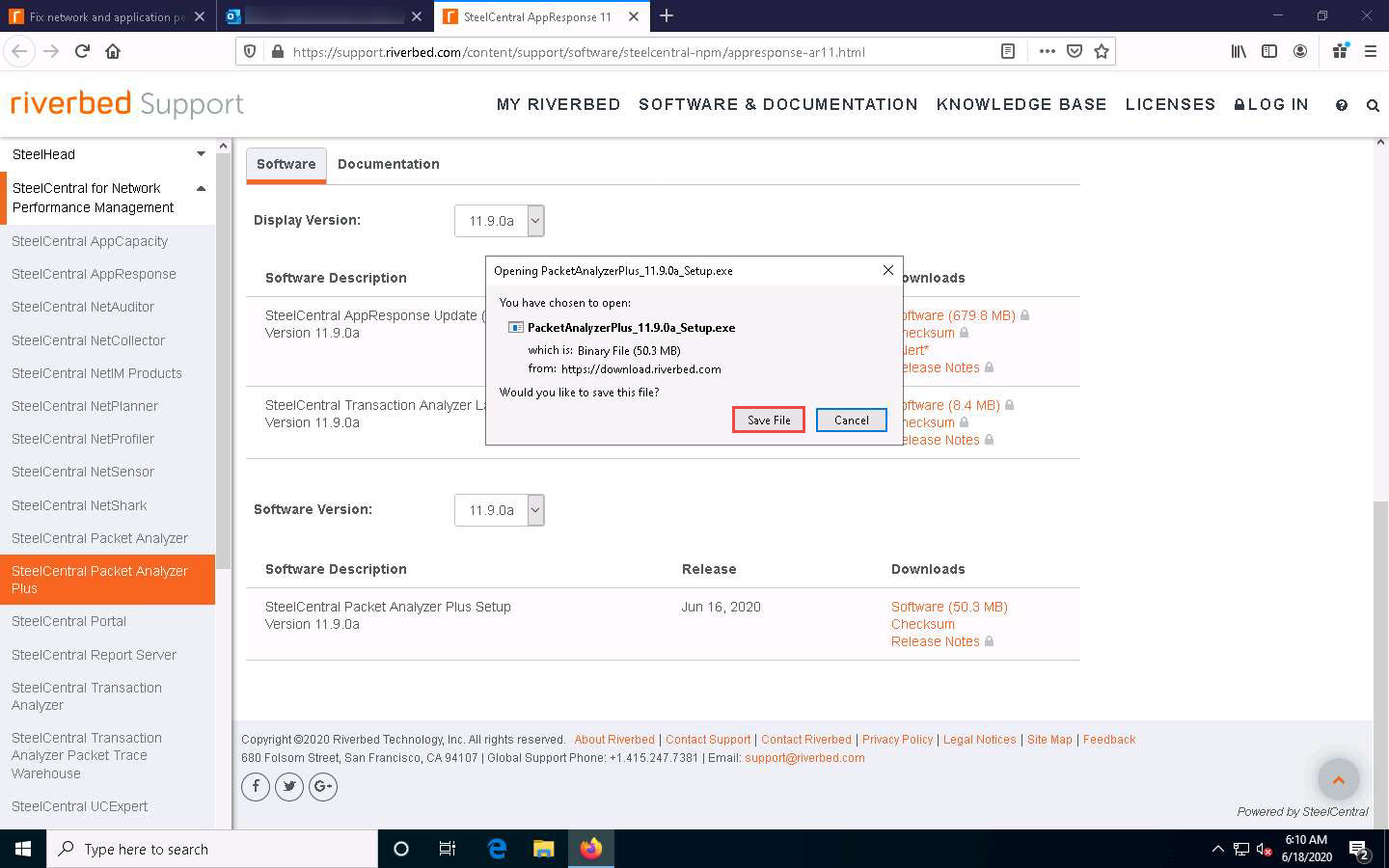Viewport: 1389px width, 868px height.
Task: Reload the page with the refresh icon
Action: pos(82,51)
